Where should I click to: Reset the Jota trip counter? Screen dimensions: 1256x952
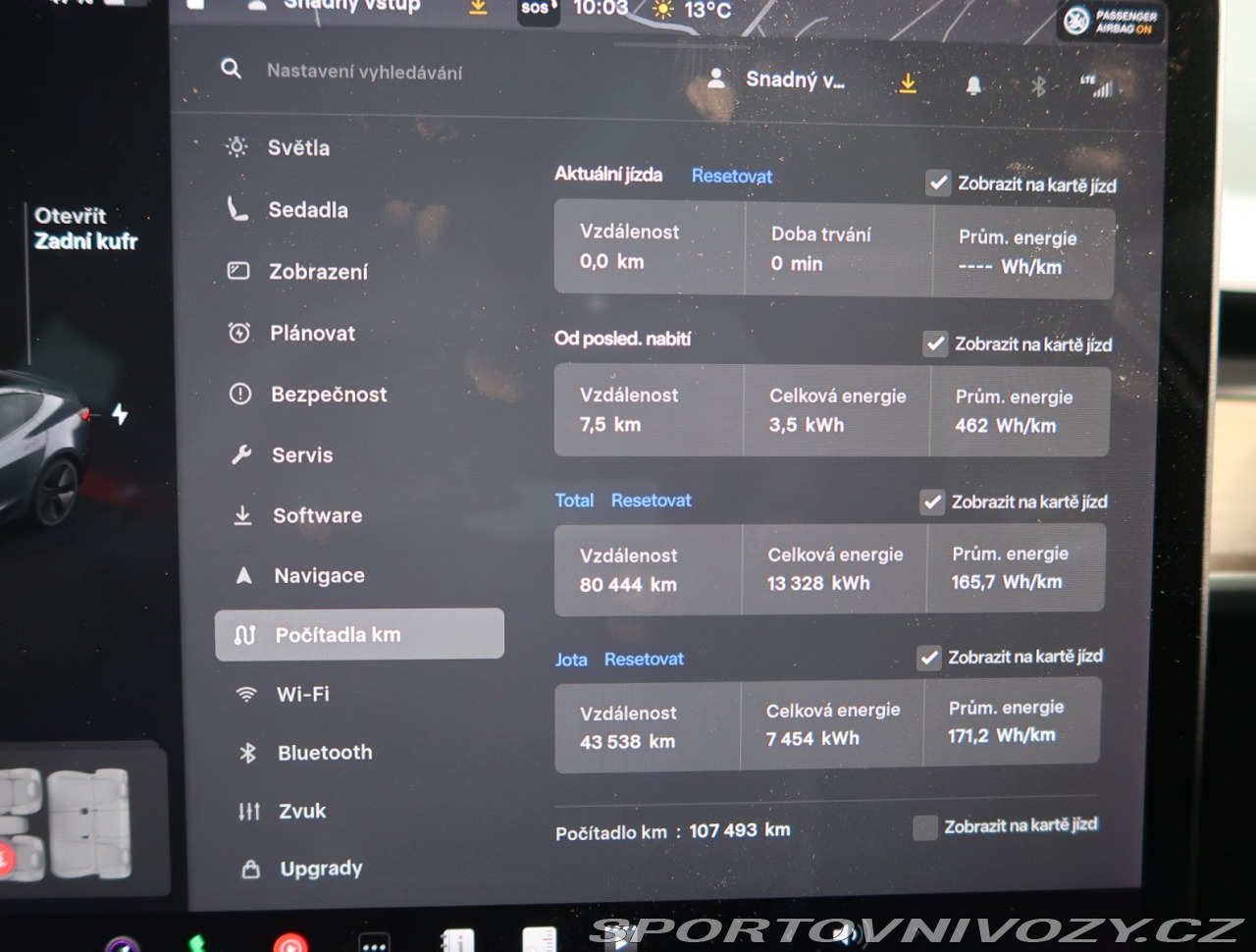click(x=644, y=660)
